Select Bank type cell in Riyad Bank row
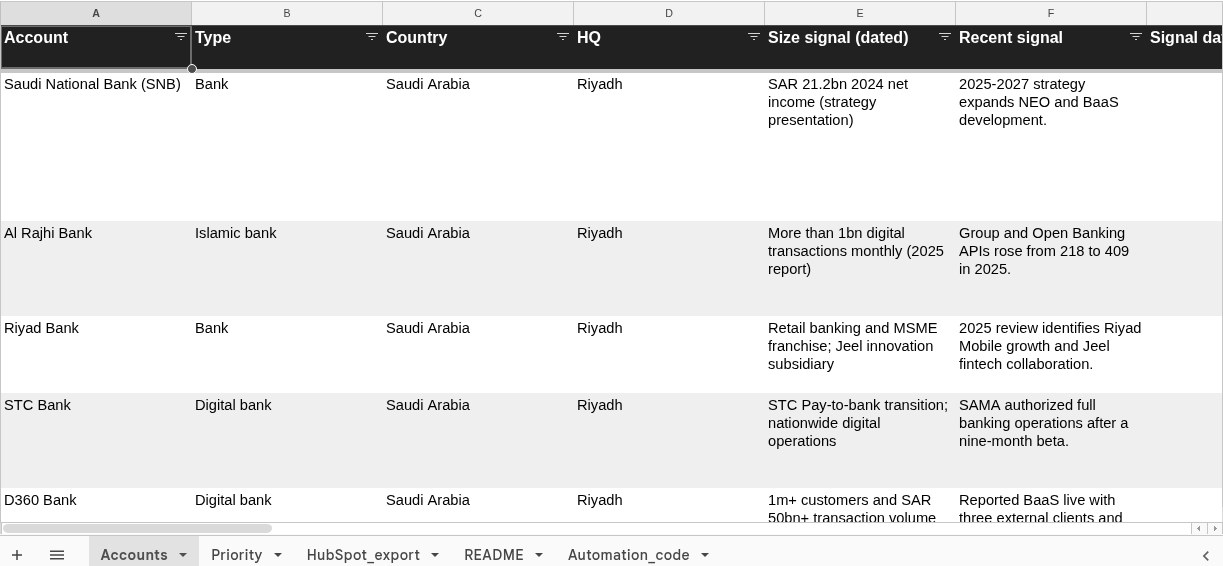The image size is (1223, 566). [287, 355]
